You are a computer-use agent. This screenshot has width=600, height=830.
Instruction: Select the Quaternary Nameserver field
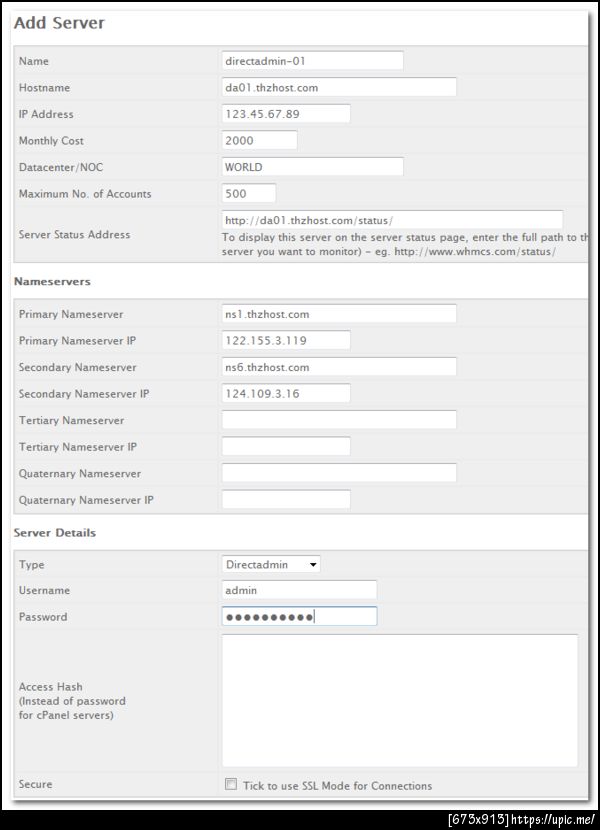pos(339,473)
